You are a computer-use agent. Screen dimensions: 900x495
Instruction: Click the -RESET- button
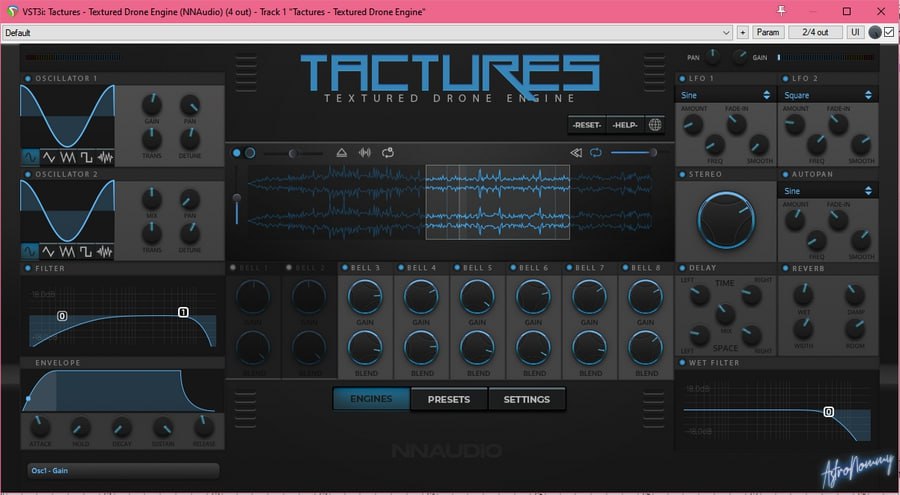[x=587, y=125]
